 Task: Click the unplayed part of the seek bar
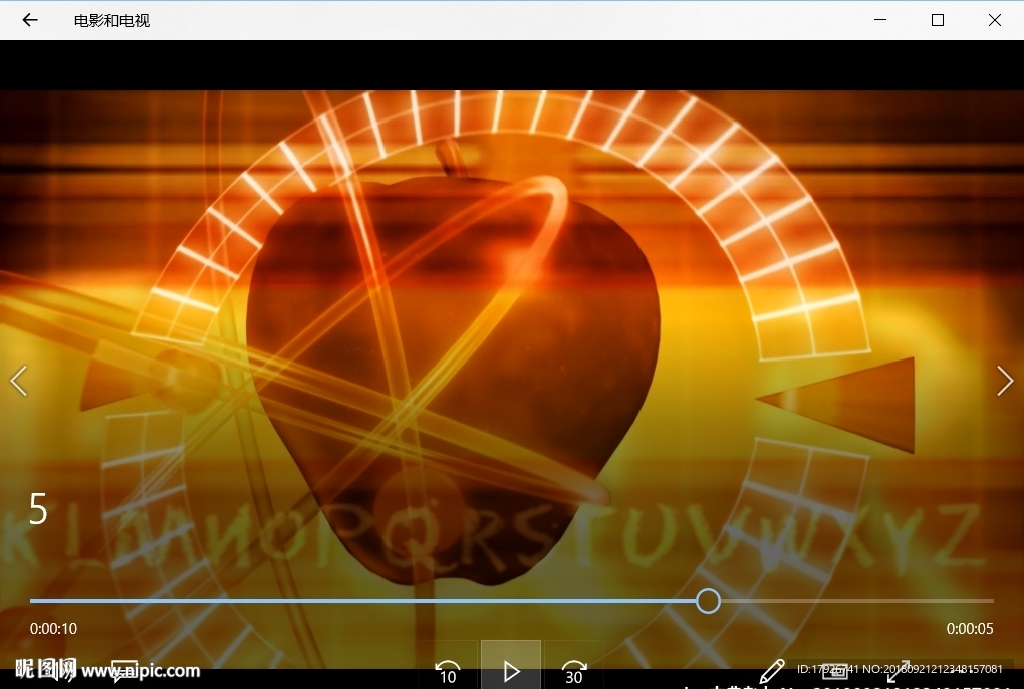point(857,600)
